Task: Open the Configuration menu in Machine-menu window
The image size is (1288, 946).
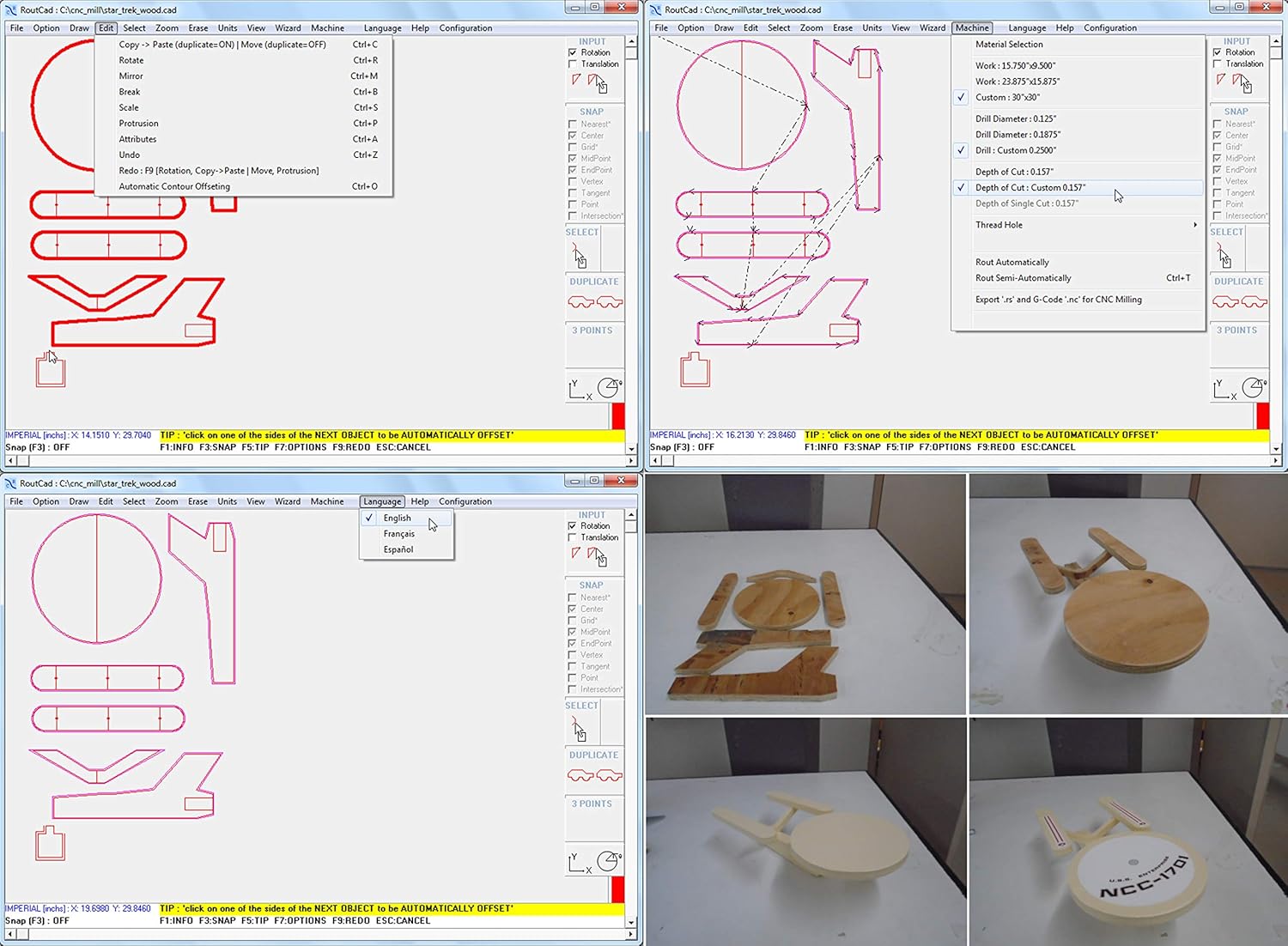Action: pyautogui.click(x=1110, y=28)
